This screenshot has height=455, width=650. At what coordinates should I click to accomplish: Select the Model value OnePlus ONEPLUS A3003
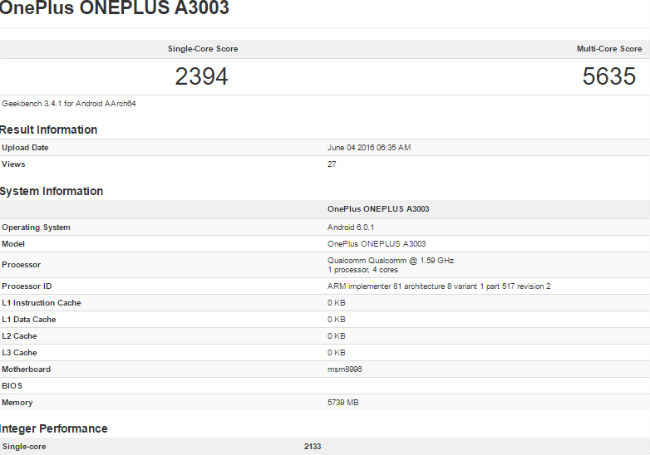pos(376,244)
